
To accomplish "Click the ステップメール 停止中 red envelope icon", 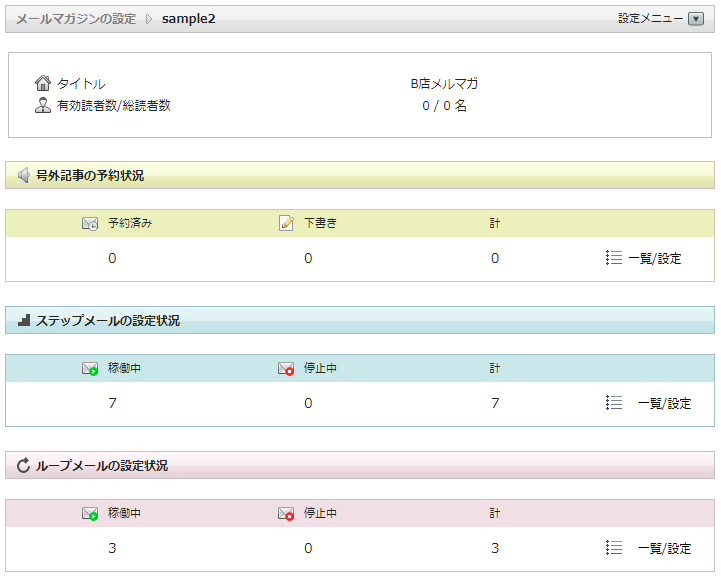I will (286, 369).
